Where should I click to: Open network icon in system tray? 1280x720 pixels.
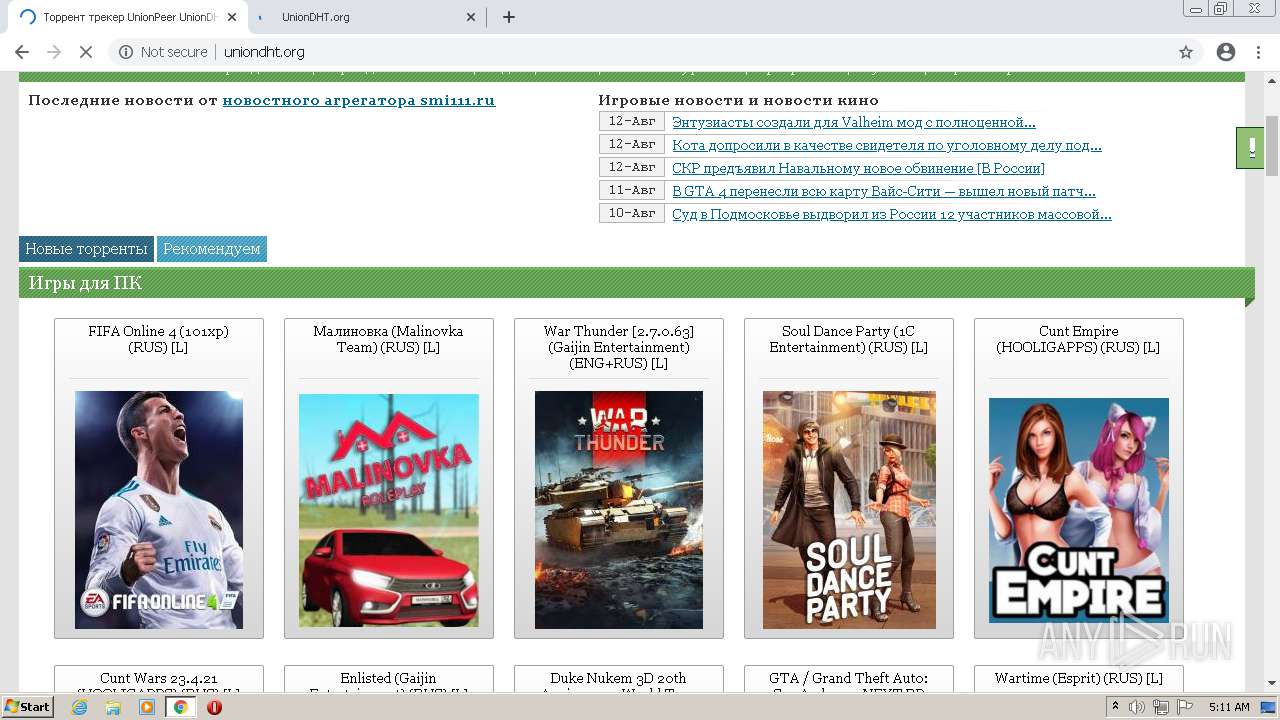tap(1160, 707)
